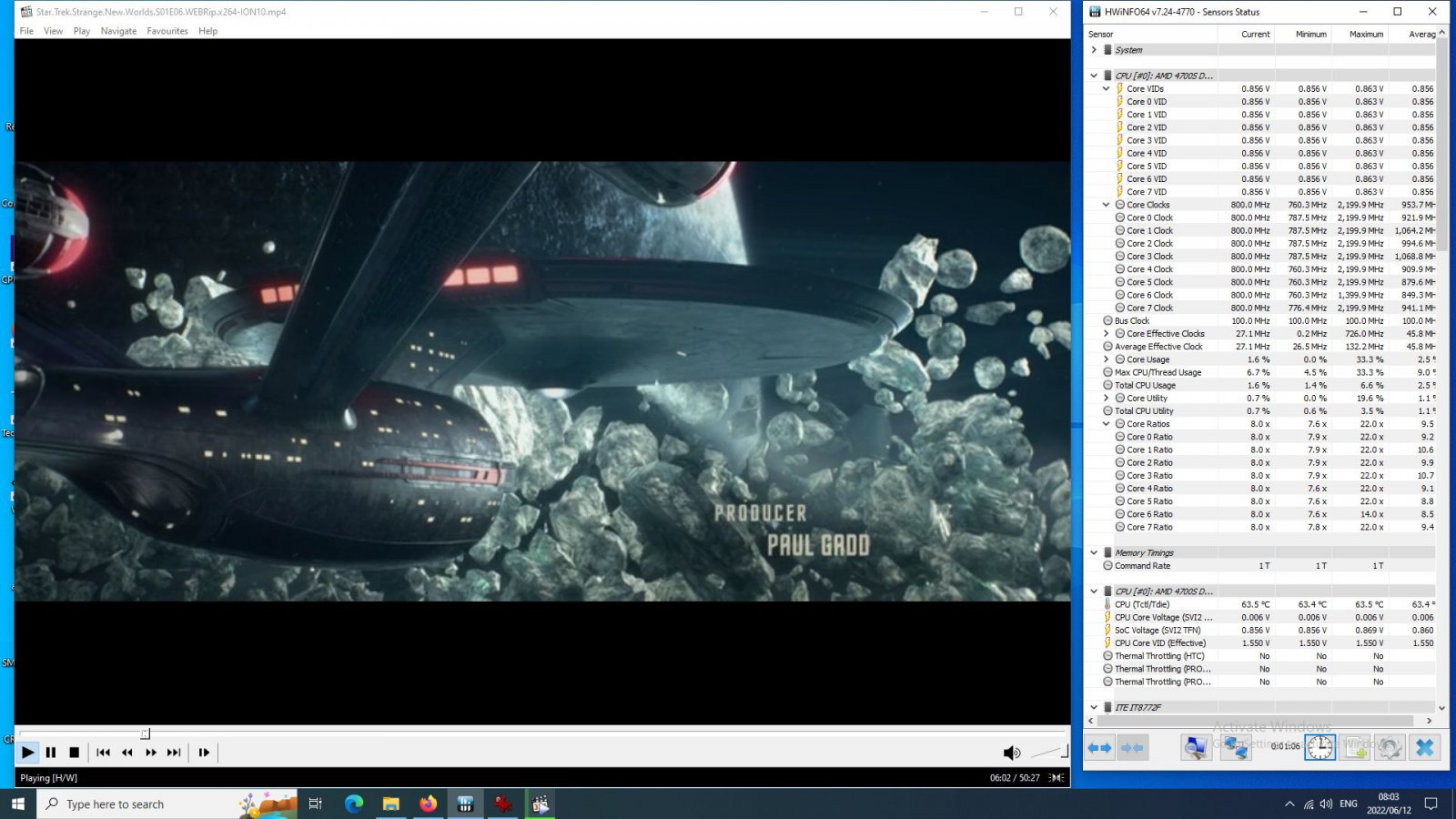
Task: Open Task View on the taskbar
Action: (x=316, y=804)
